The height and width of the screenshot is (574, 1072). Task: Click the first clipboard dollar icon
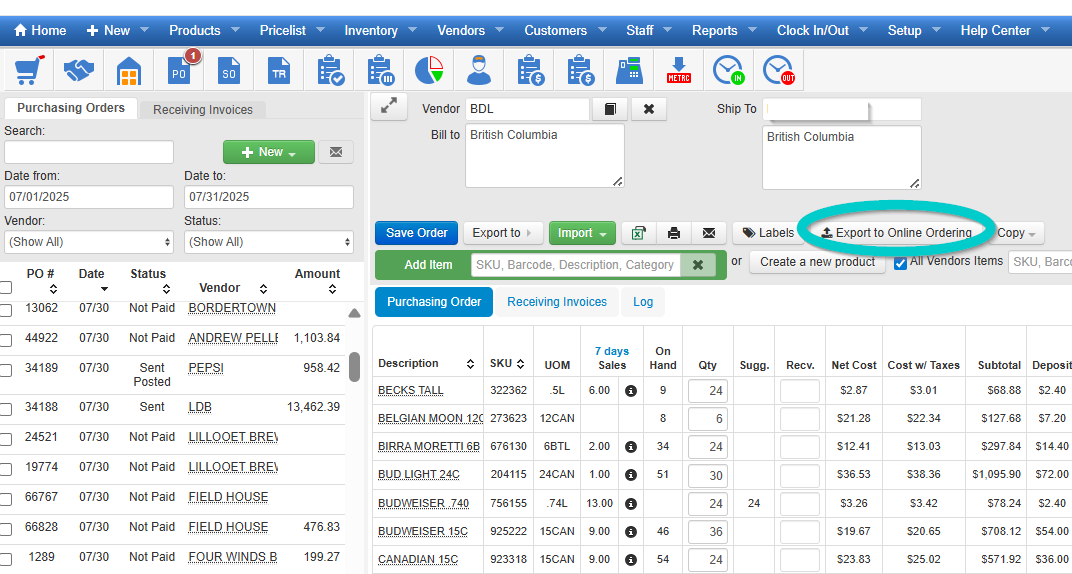(530, 70)
